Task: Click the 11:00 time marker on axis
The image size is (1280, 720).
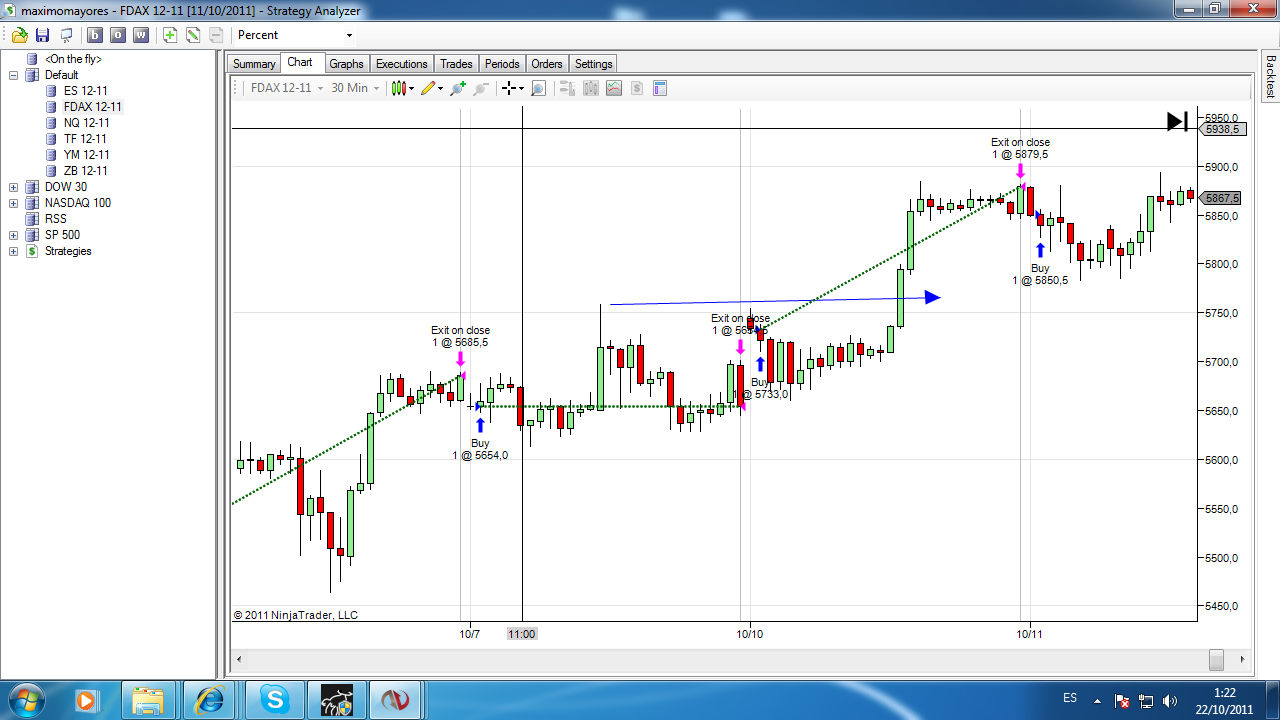Action: [522, 634]
